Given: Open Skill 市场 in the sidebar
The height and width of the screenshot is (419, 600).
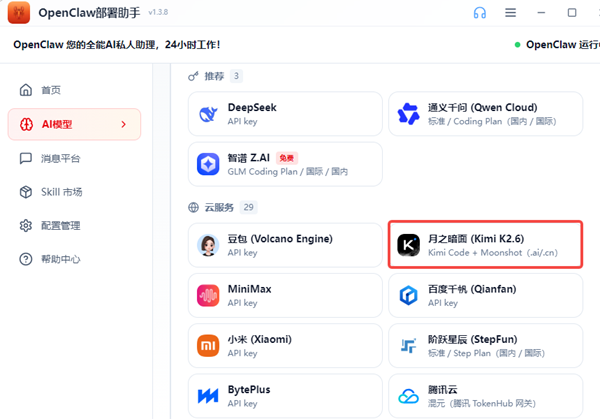Looking at the screenshot, I should click(x=74, y=192).
